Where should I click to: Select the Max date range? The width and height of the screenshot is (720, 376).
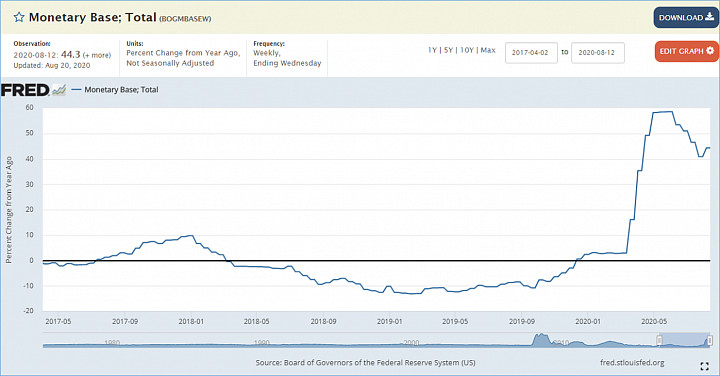[x=488, y=50]
